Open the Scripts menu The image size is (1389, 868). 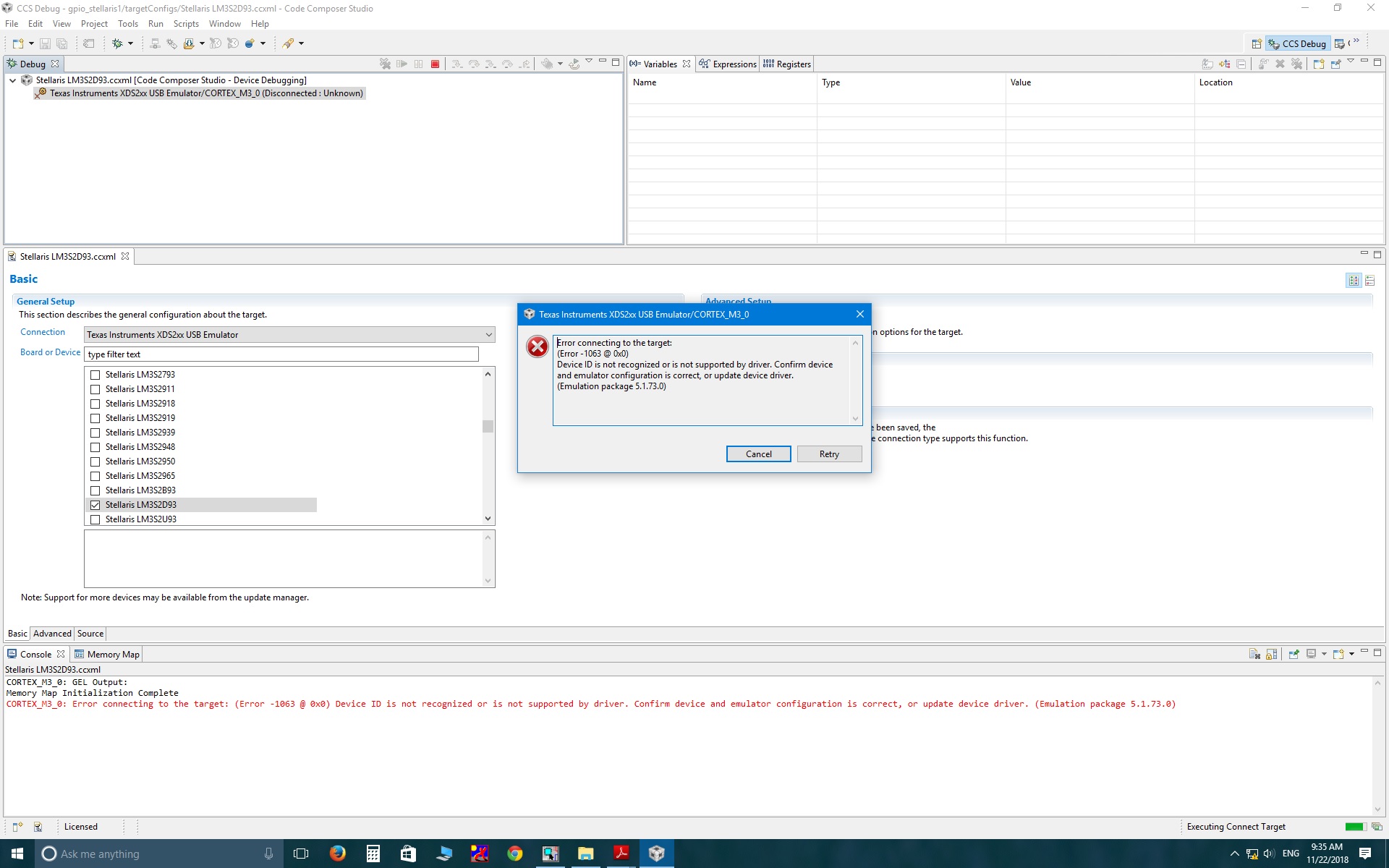click(x=186, y=24)
